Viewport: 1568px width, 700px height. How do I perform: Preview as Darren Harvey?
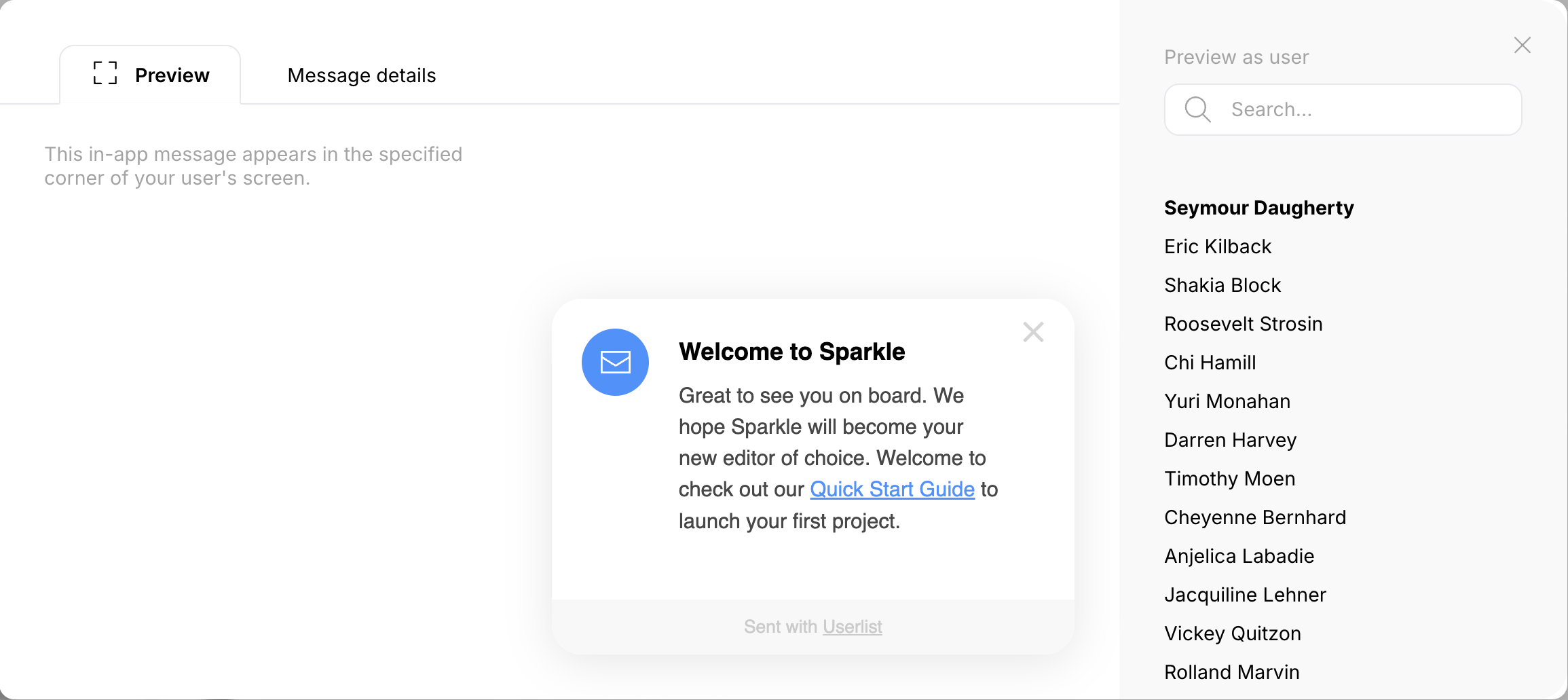(1230, 440)
